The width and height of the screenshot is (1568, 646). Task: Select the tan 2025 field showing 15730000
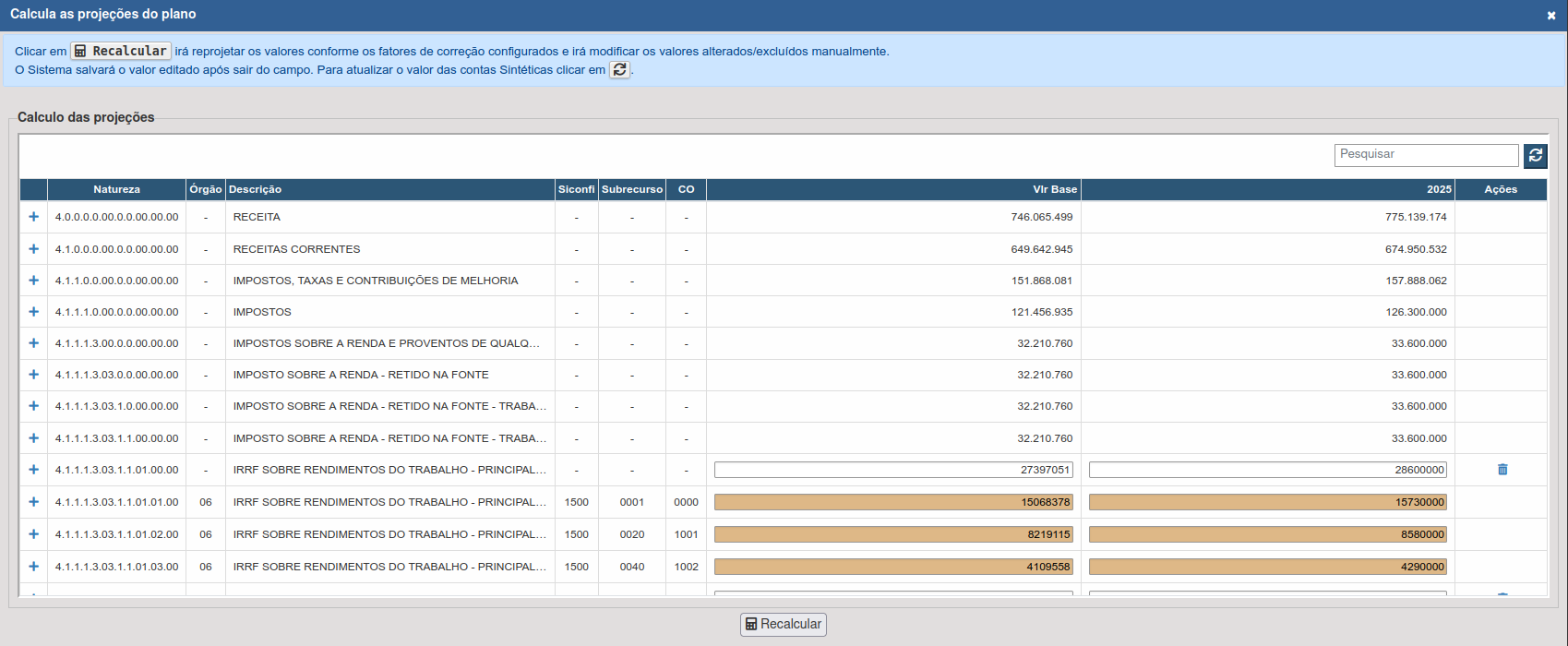(1267, 502)
